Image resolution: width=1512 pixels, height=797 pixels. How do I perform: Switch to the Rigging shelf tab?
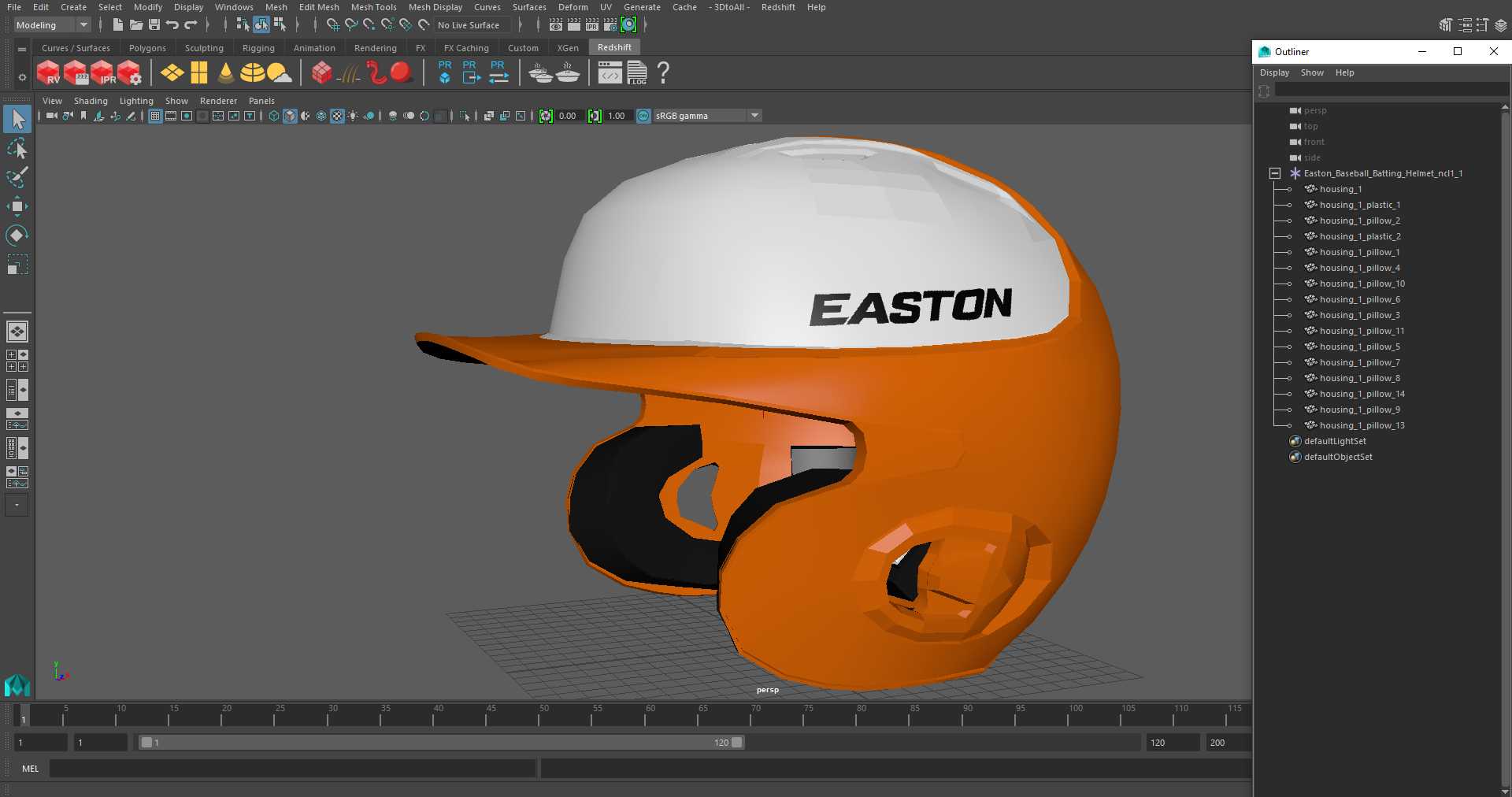pyautogui.click(x=258, y=48)
